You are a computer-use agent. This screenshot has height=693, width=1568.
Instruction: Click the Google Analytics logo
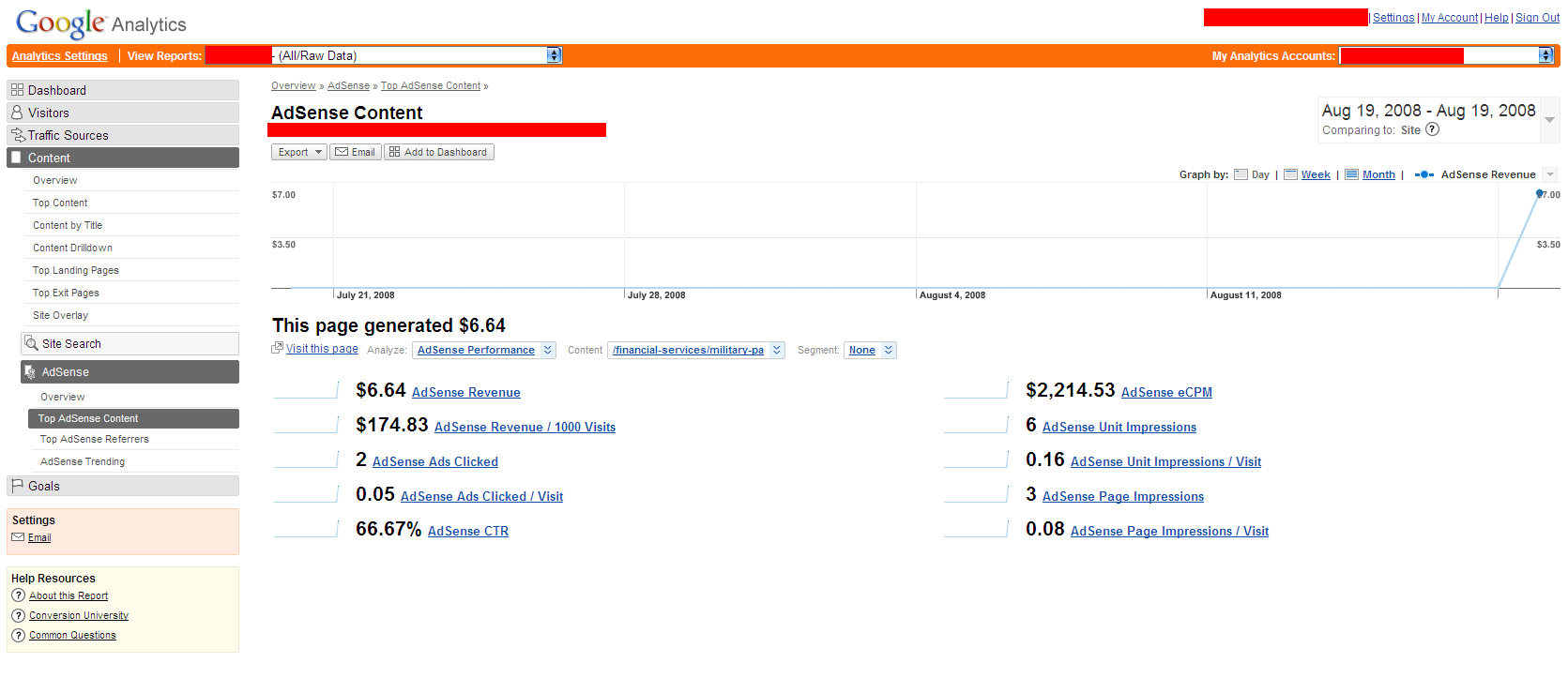click(x=101, y=23)
